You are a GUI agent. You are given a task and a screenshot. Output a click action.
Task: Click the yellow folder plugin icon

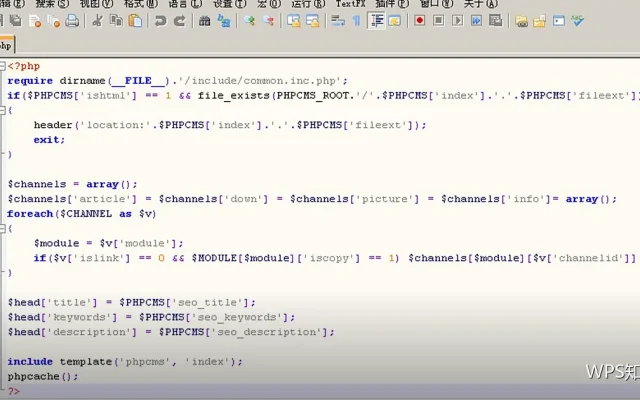[540, 21]
